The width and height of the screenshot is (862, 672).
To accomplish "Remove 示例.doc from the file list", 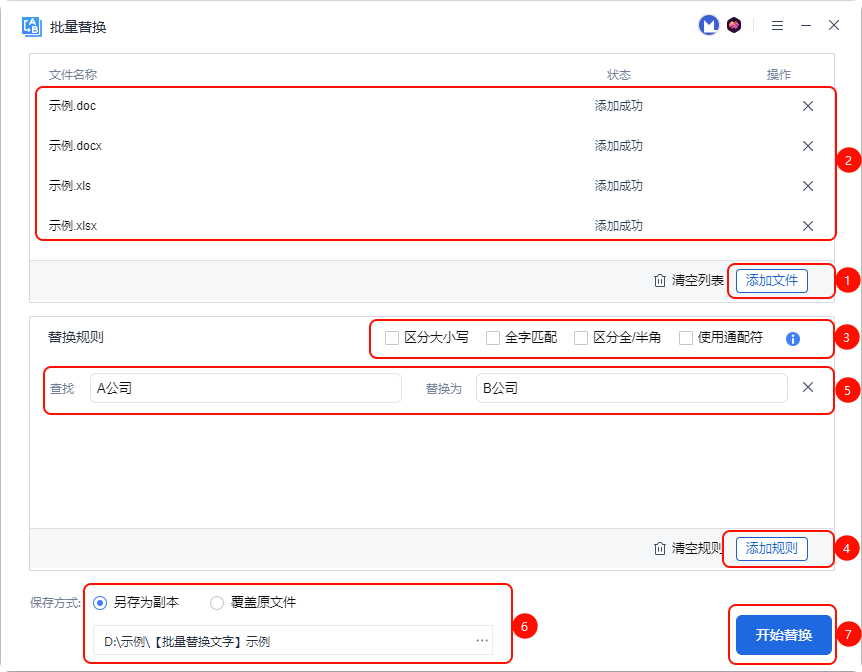I will click(807, 106).
